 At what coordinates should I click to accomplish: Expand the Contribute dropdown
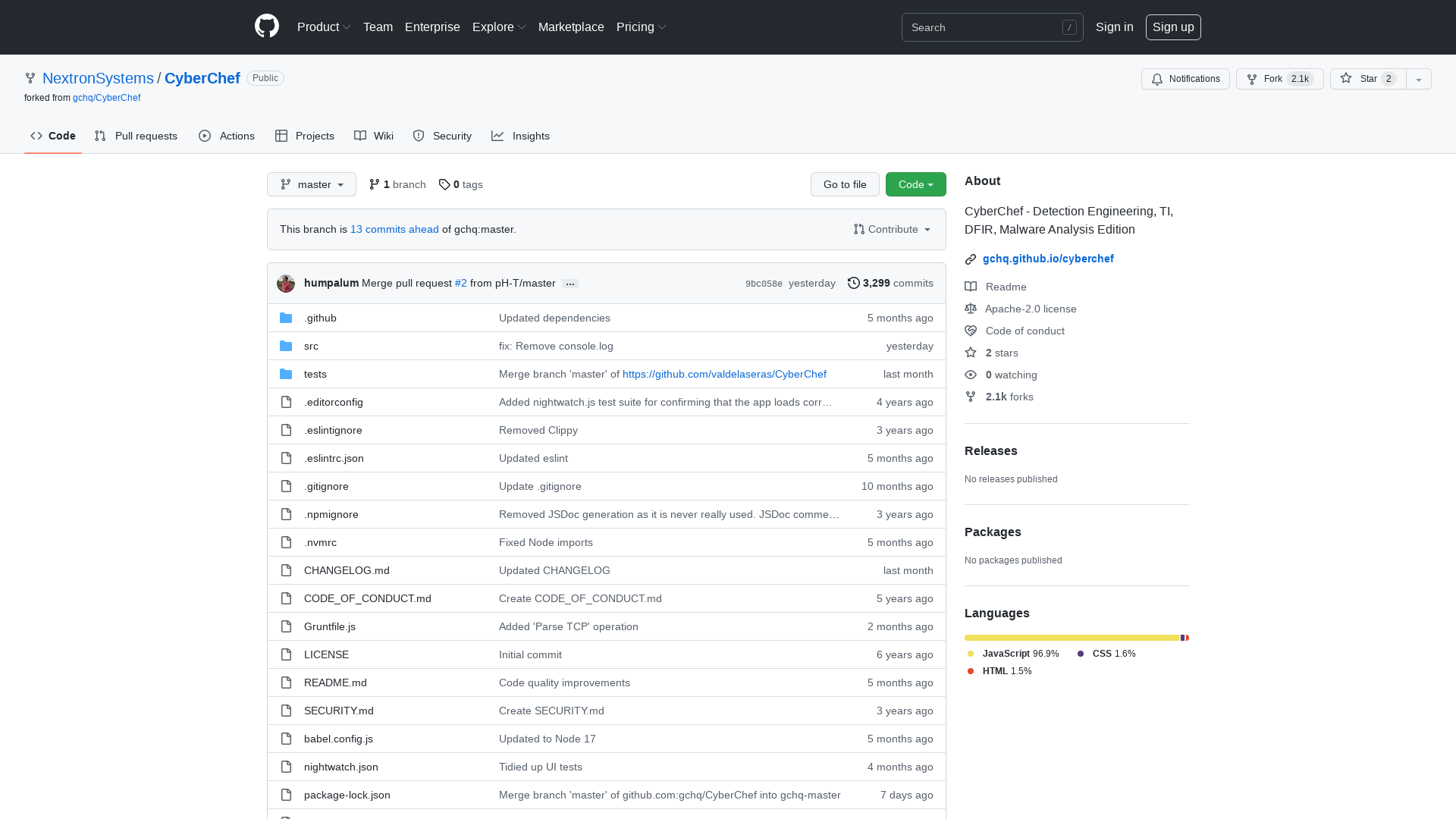point(891,229)
